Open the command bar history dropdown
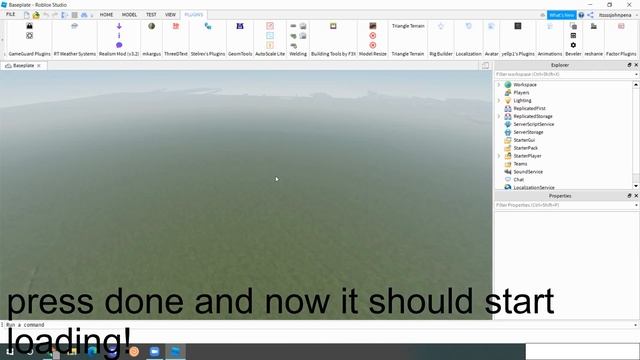This screenshot has height=360, width=640. (636, 325)
